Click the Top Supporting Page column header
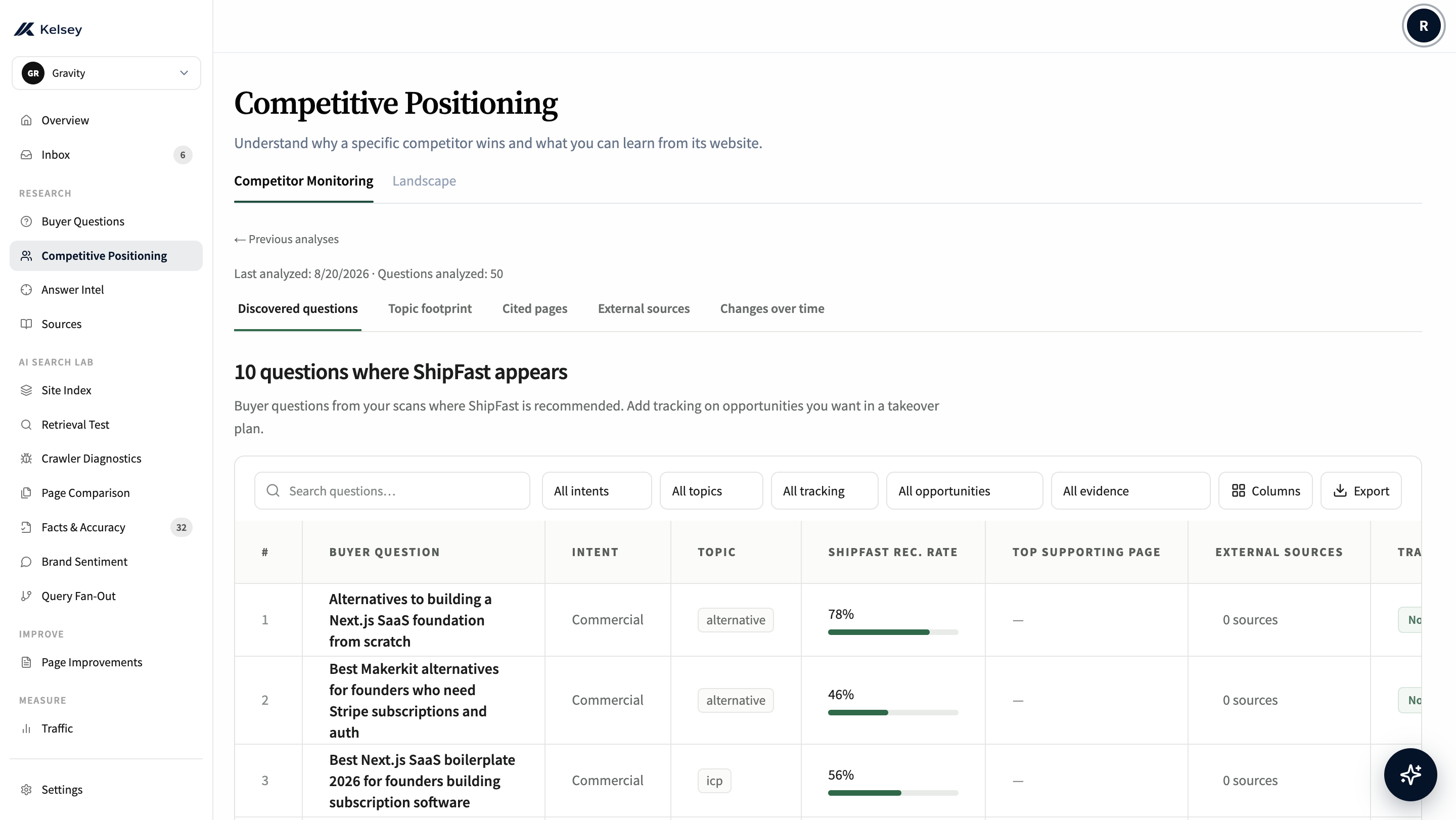The height and width of the screenshot is (820, 1456). coord(1086,552)
